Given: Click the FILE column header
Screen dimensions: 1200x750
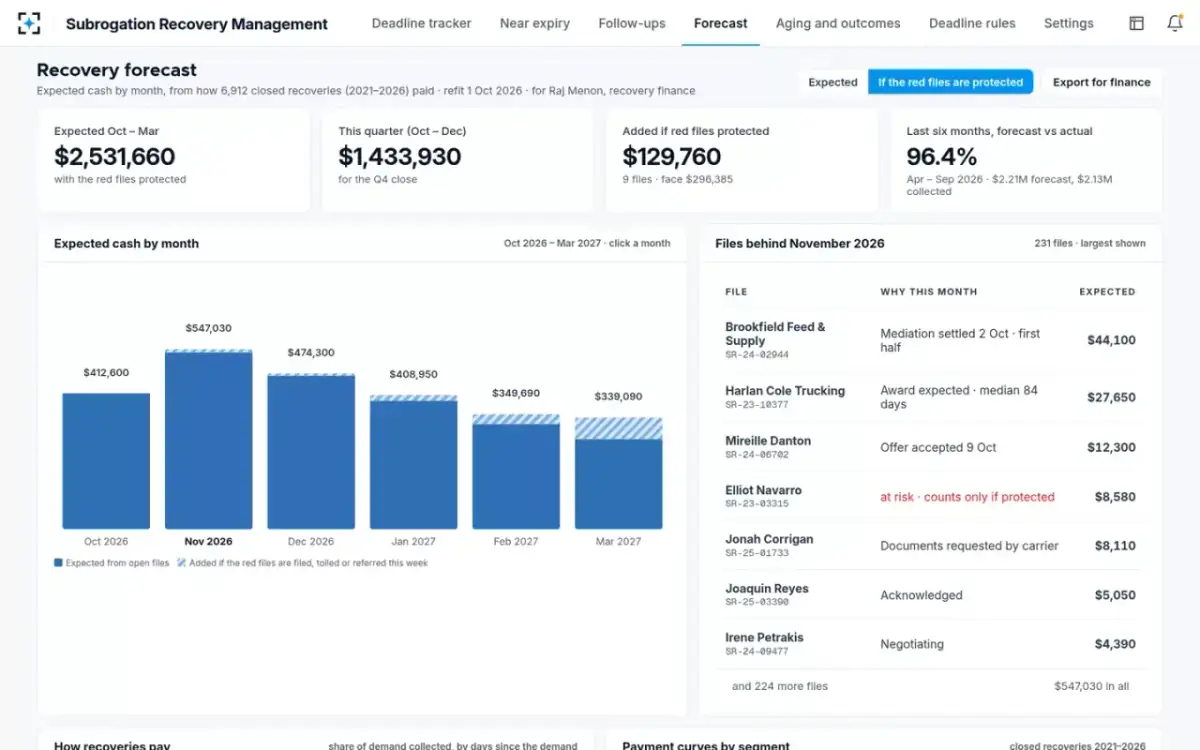Looking at the screenshot, I should (x=736, y=292).
